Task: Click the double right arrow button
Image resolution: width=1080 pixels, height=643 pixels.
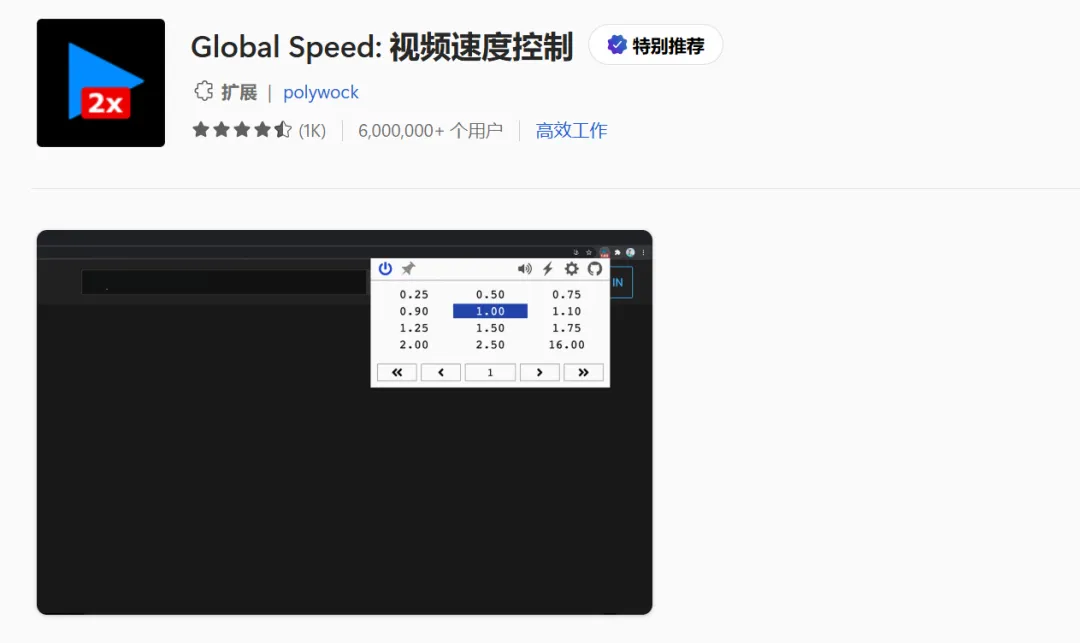Action: [583, 372]
